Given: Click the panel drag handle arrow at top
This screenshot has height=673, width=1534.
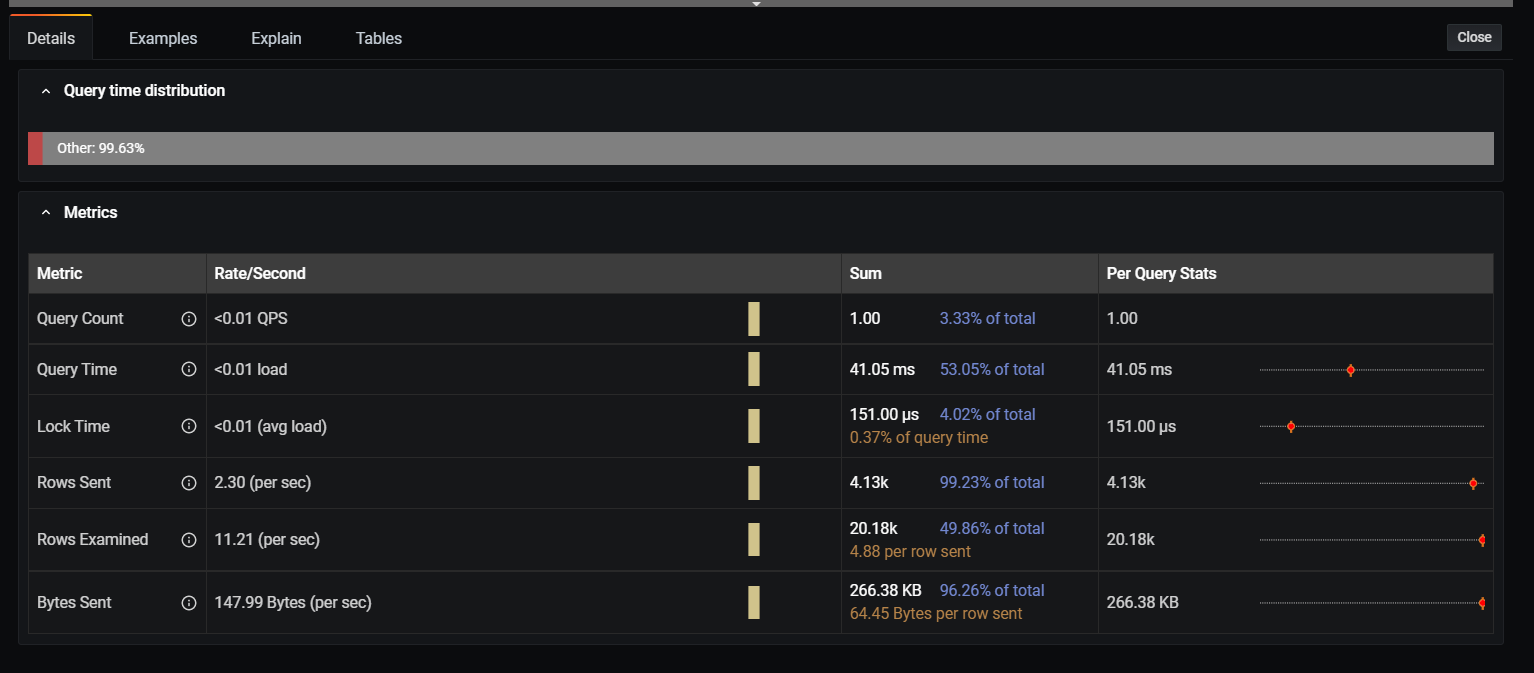Looking at the screenshot, I should [757, 4].
